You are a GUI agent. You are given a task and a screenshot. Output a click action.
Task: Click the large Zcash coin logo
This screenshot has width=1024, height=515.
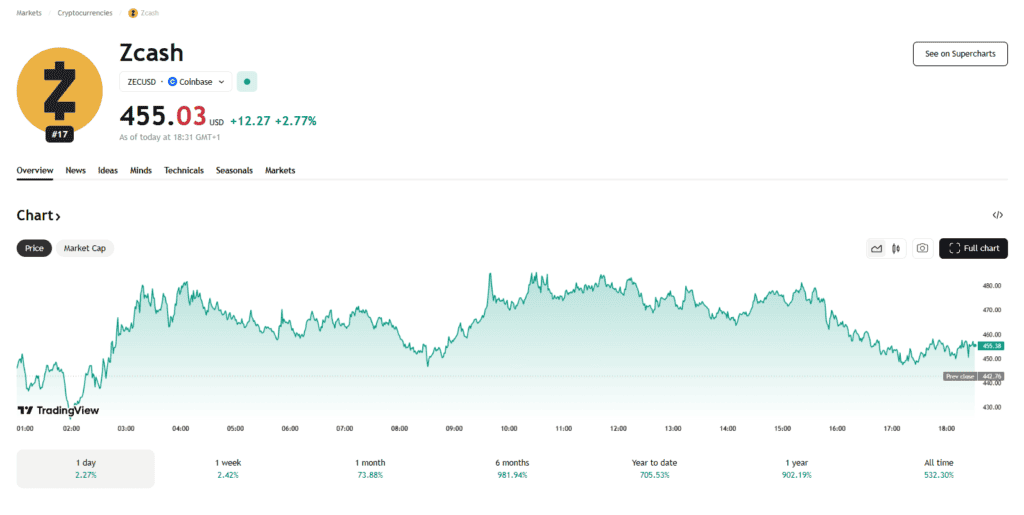(x=60, y=89)
